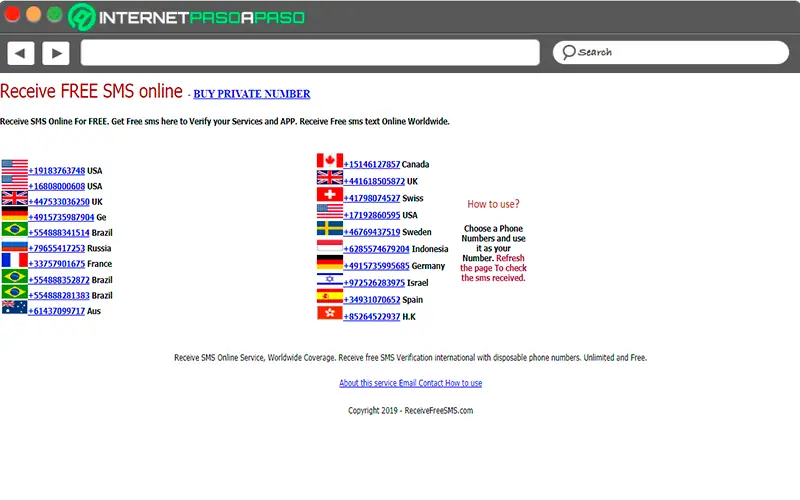Image resolution: width=800 pixels, height=500 pixels.
Task: Open USA number +17192860595
Action: (372, 215)
